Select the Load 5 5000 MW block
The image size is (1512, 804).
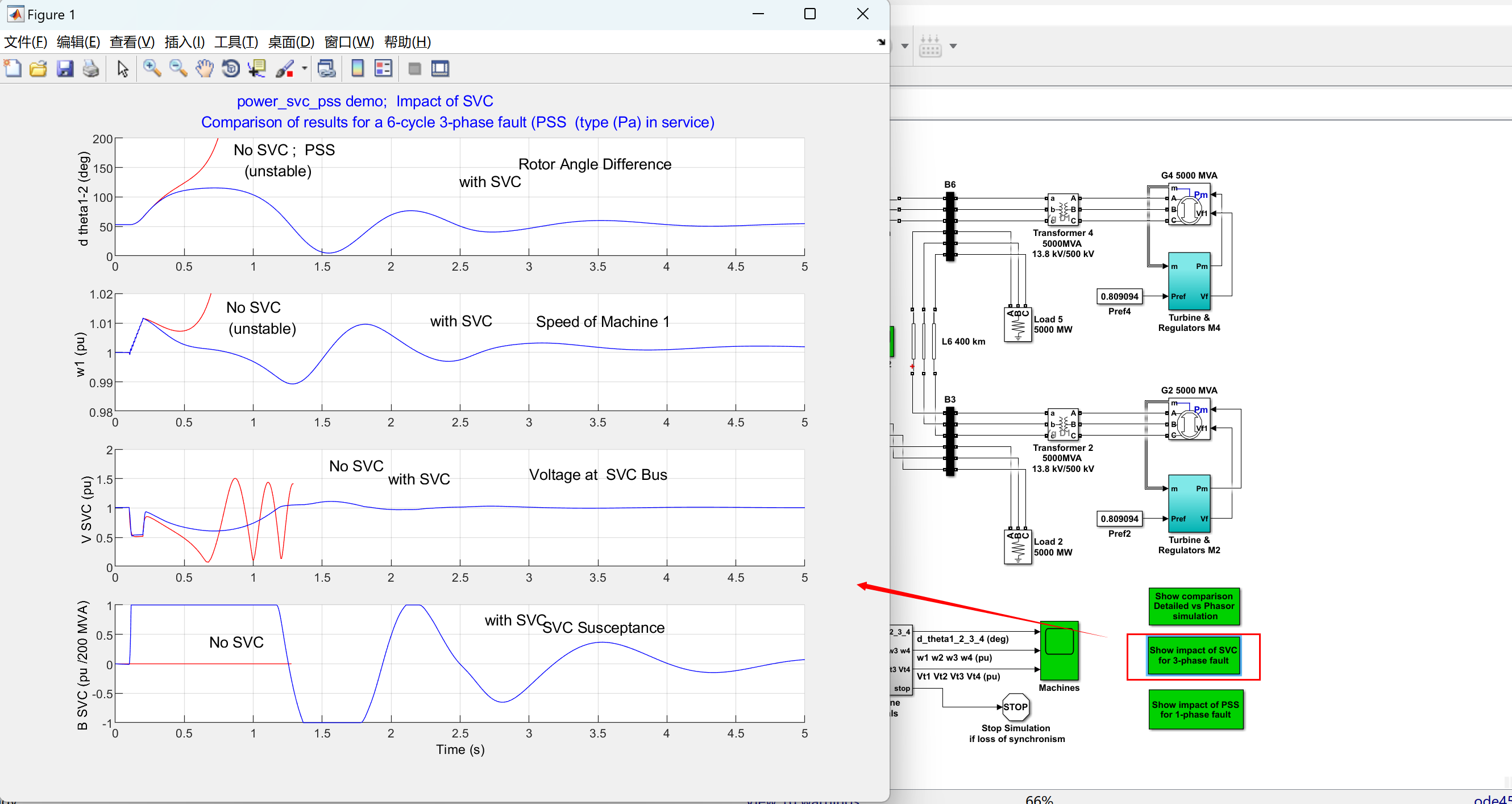[x=1018, y=325]
